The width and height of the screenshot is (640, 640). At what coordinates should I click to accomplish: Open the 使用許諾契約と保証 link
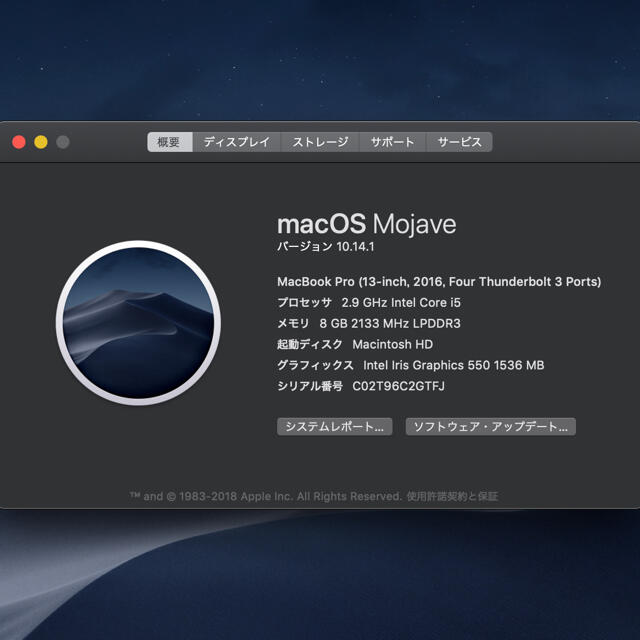(x=452, y=496)
